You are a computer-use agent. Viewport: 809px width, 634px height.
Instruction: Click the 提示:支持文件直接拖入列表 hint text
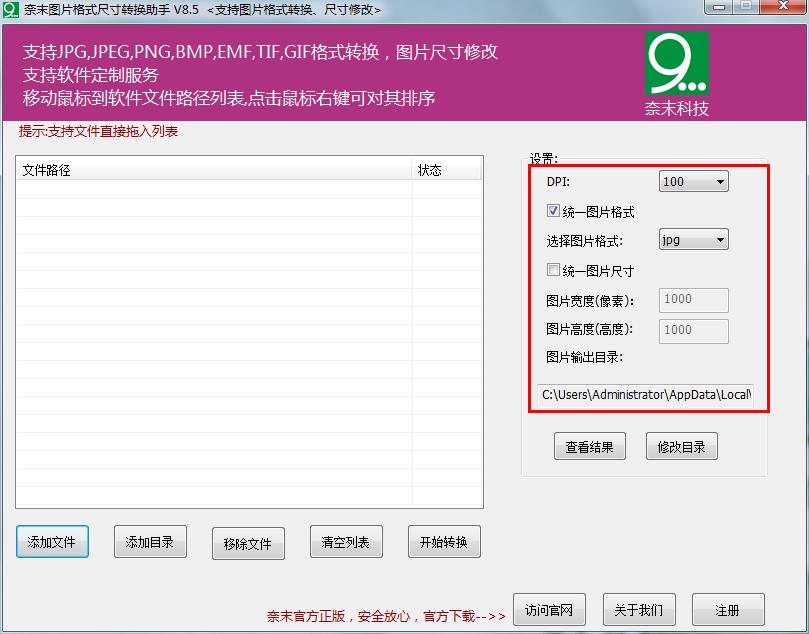tap(99, 132)
